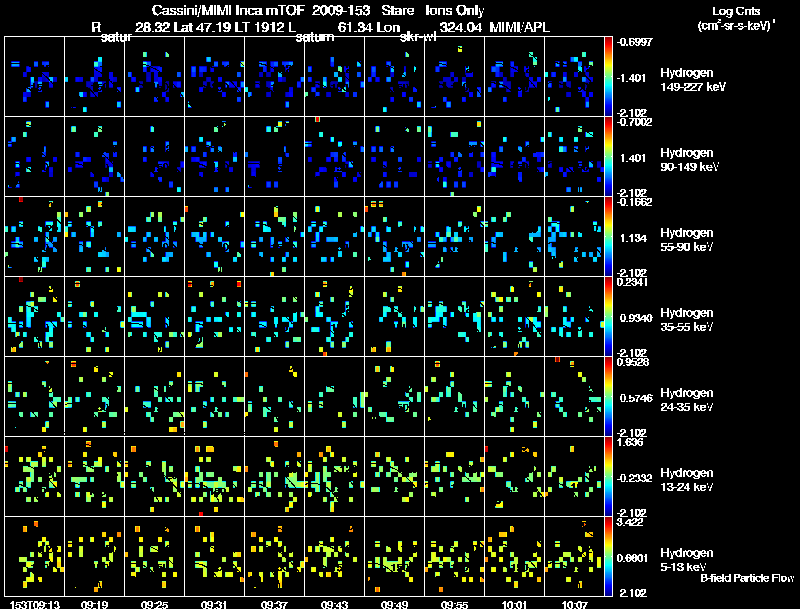Click the 'Lat 47.19' header value
The height and width of the screenshot is (609, 800).
point(202,27)
